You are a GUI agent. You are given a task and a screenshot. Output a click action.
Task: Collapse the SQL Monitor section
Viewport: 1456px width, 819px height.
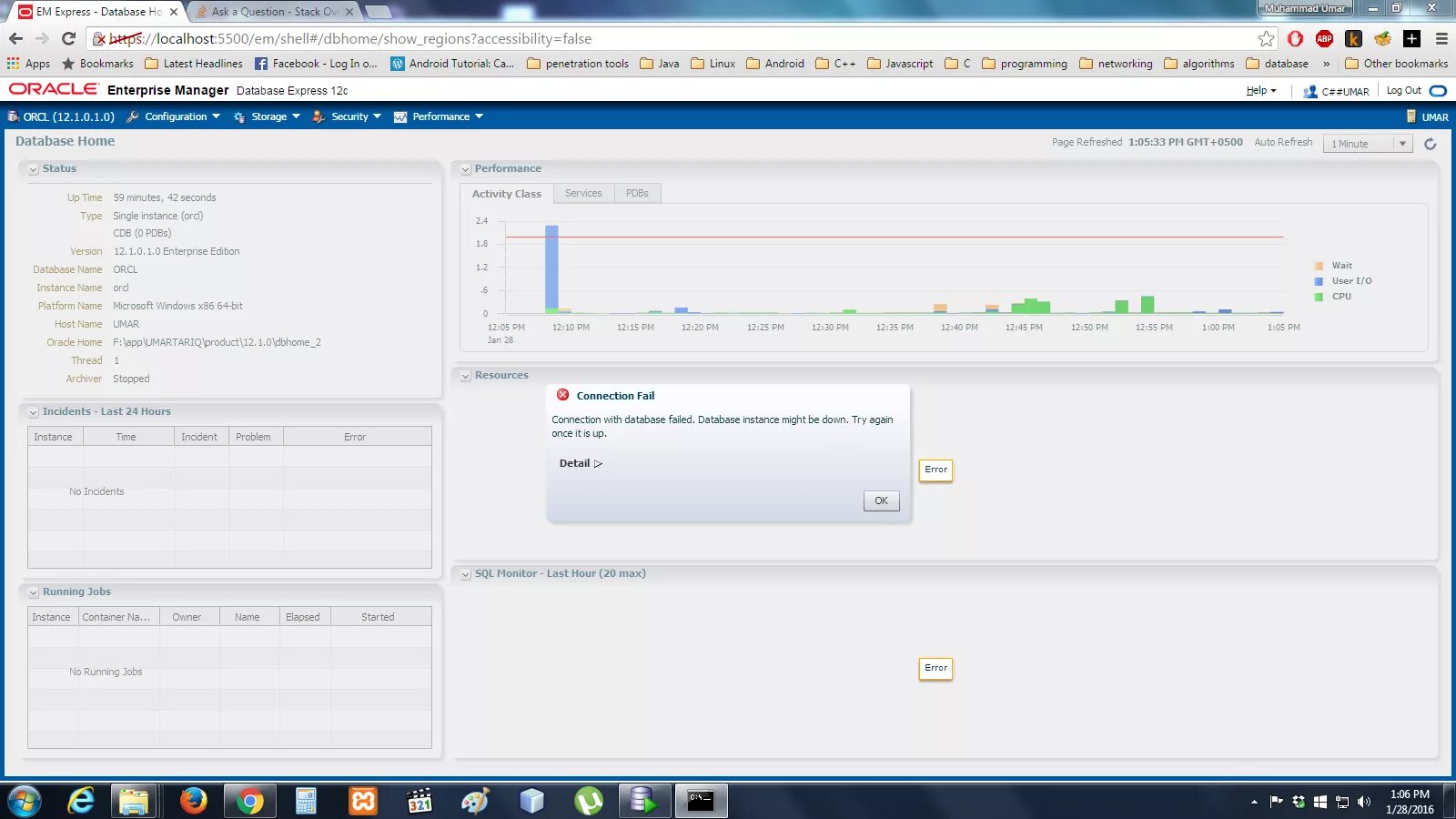tap(465, 574)
